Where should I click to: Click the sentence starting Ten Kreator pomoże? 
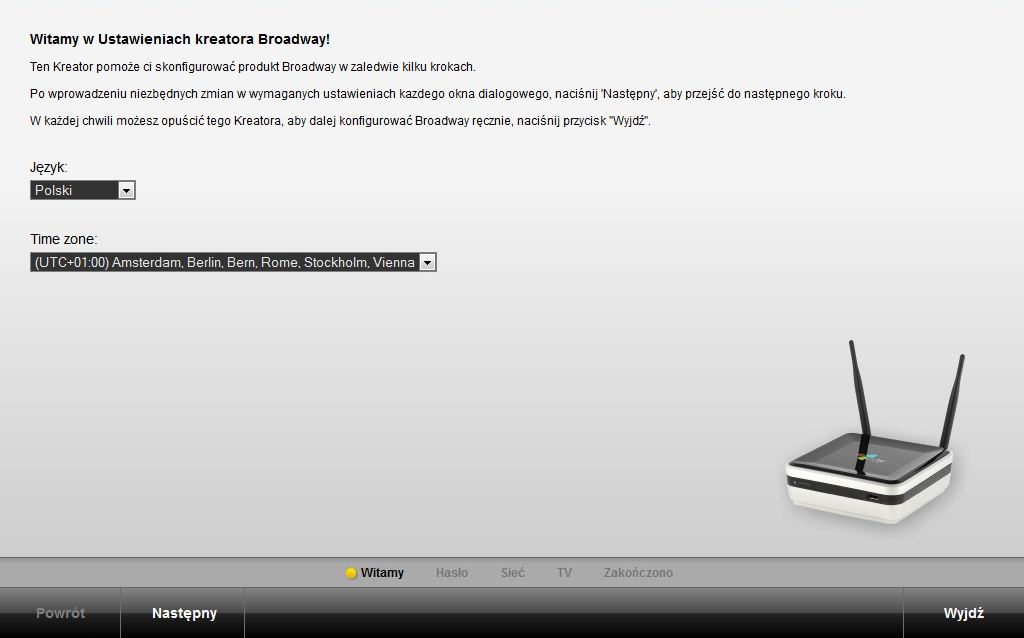[253, 67]
